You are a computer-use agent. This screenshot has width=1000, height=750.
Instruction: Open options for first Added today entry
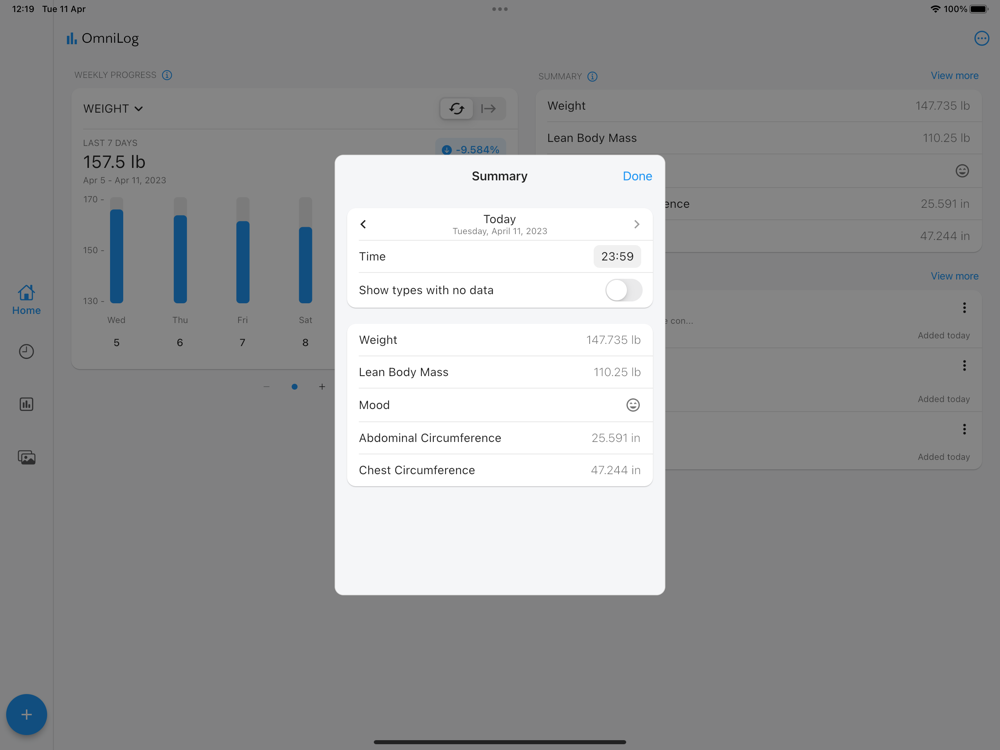click(964, 308)
